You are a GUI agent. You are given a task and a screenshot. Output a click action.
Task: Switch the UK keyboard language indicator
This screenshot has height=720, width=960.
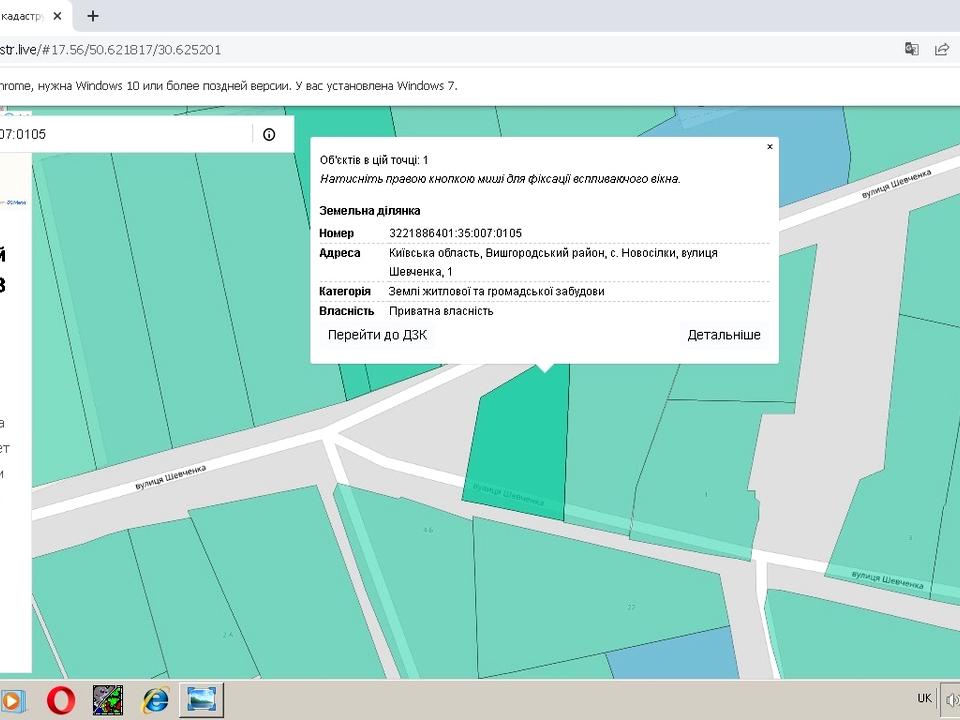(x=924, y=698)
